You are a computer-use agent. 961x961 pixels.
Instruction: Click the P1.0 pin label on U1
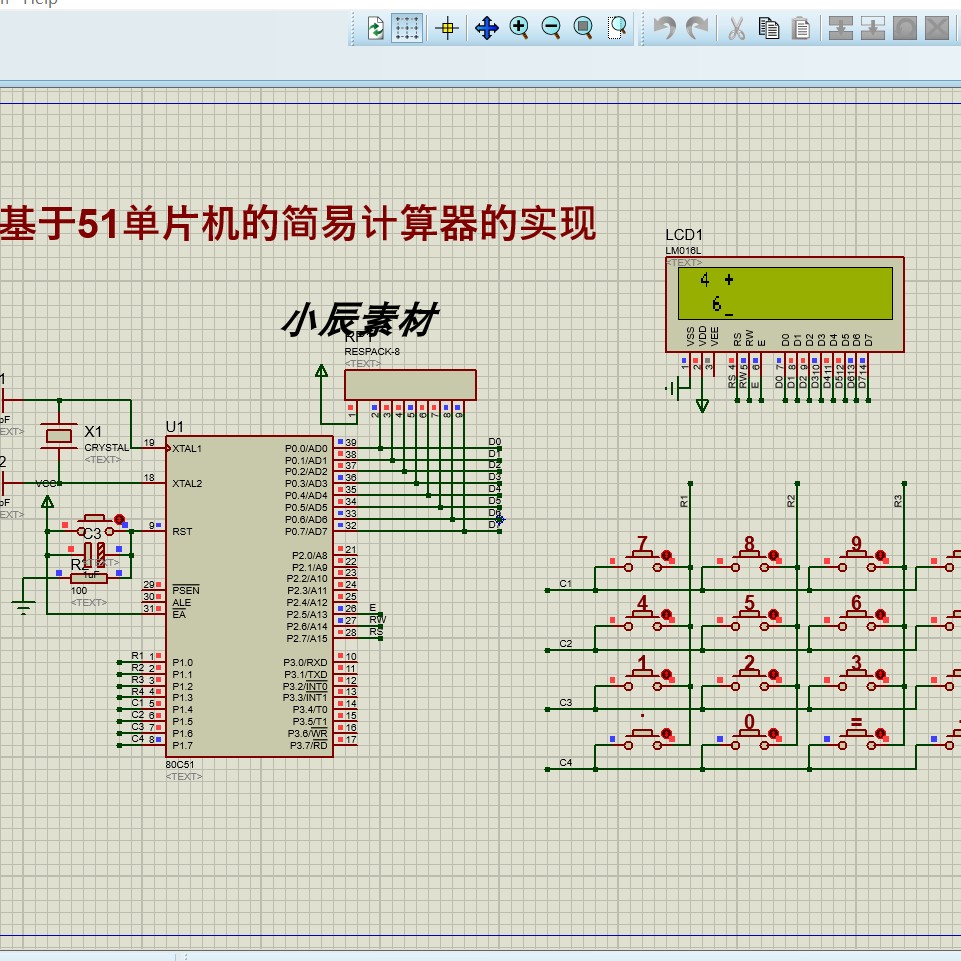(183, 663)
